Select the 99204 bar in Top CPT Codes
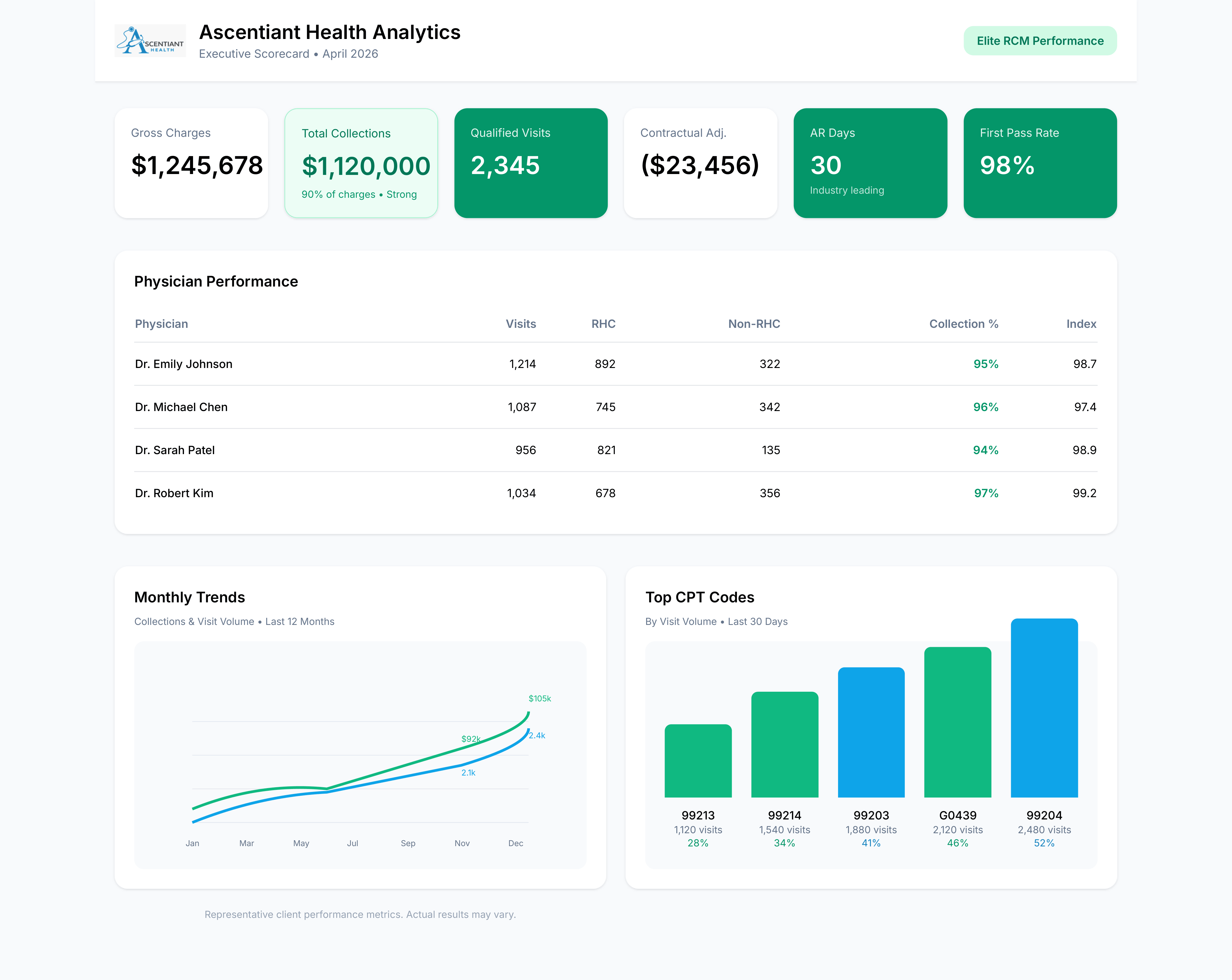This screenshot has width=1232, height=980. coord(1044,709)
